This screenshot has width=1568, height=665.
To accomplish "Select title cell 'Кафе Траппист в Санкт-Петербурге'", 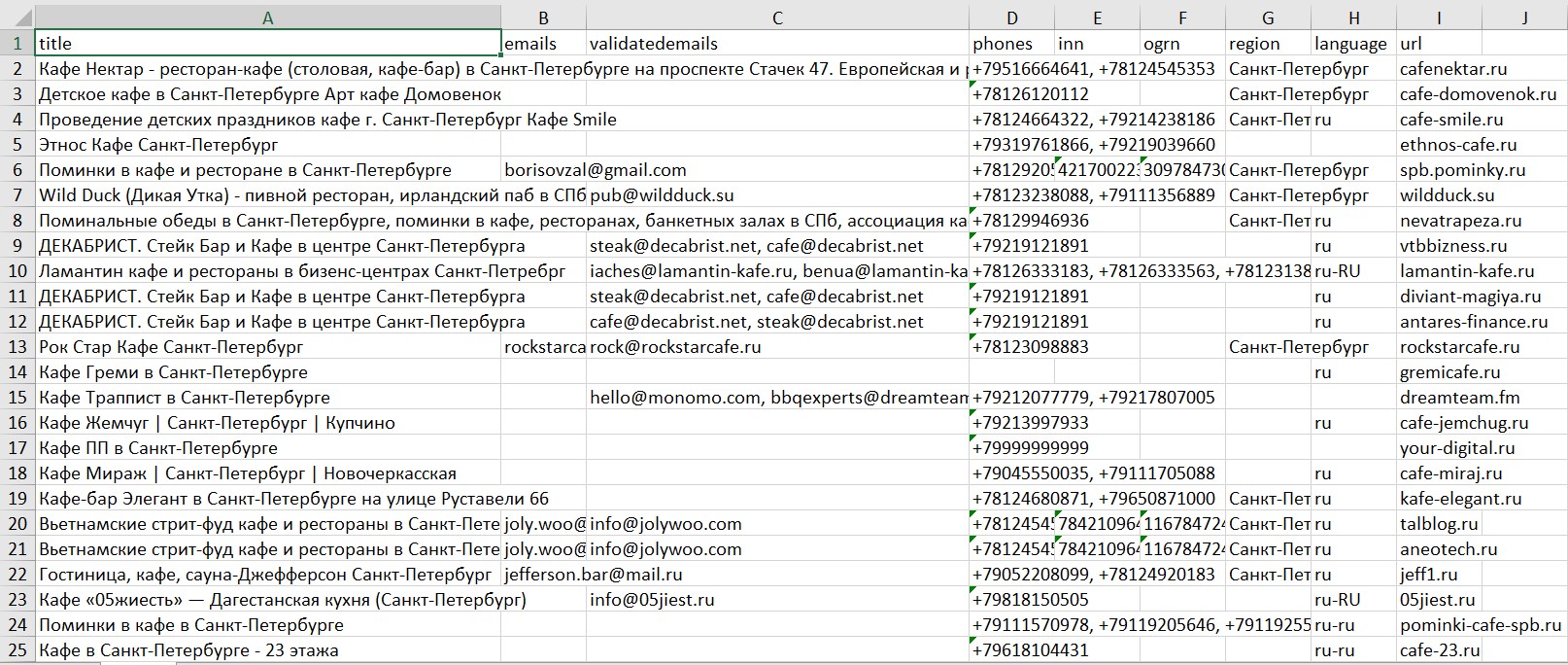I will coord(268,397).
